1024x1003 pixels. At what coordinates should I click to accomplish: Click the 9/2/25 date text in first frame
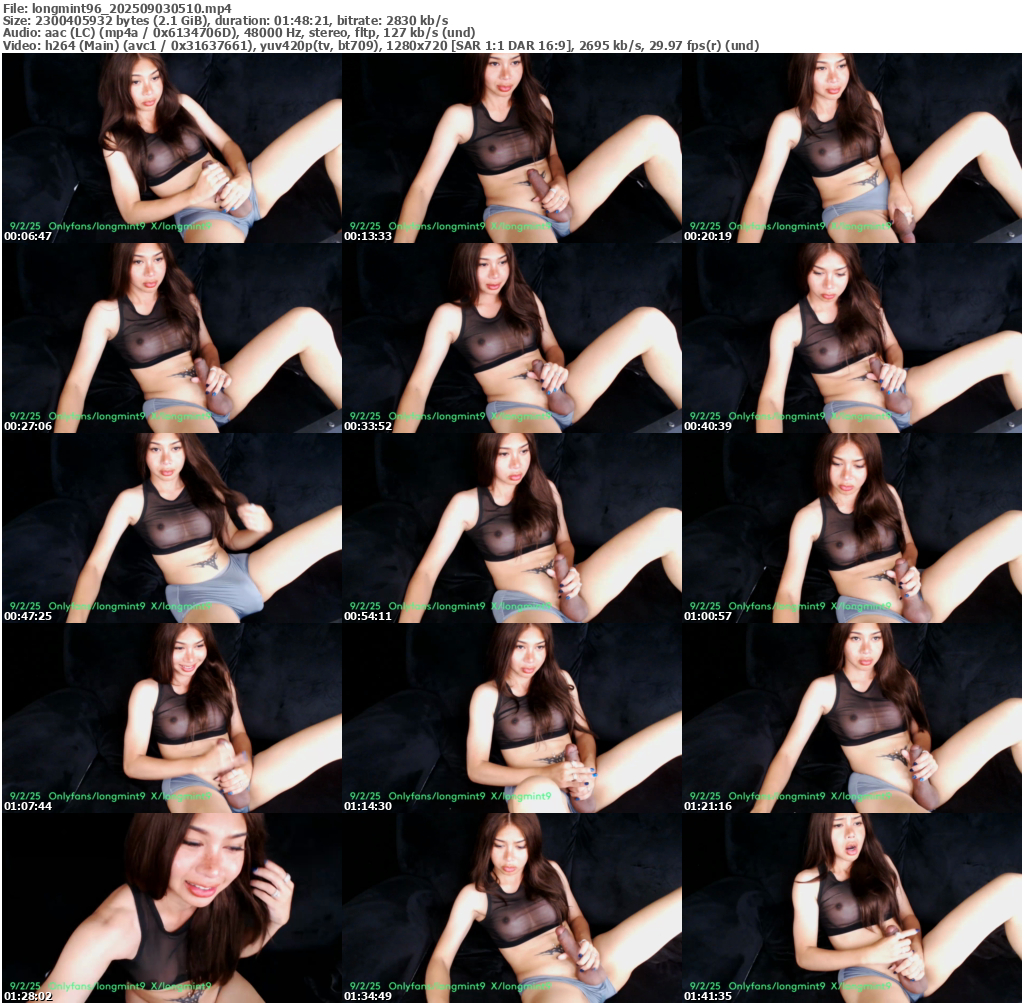click(24, 226)
